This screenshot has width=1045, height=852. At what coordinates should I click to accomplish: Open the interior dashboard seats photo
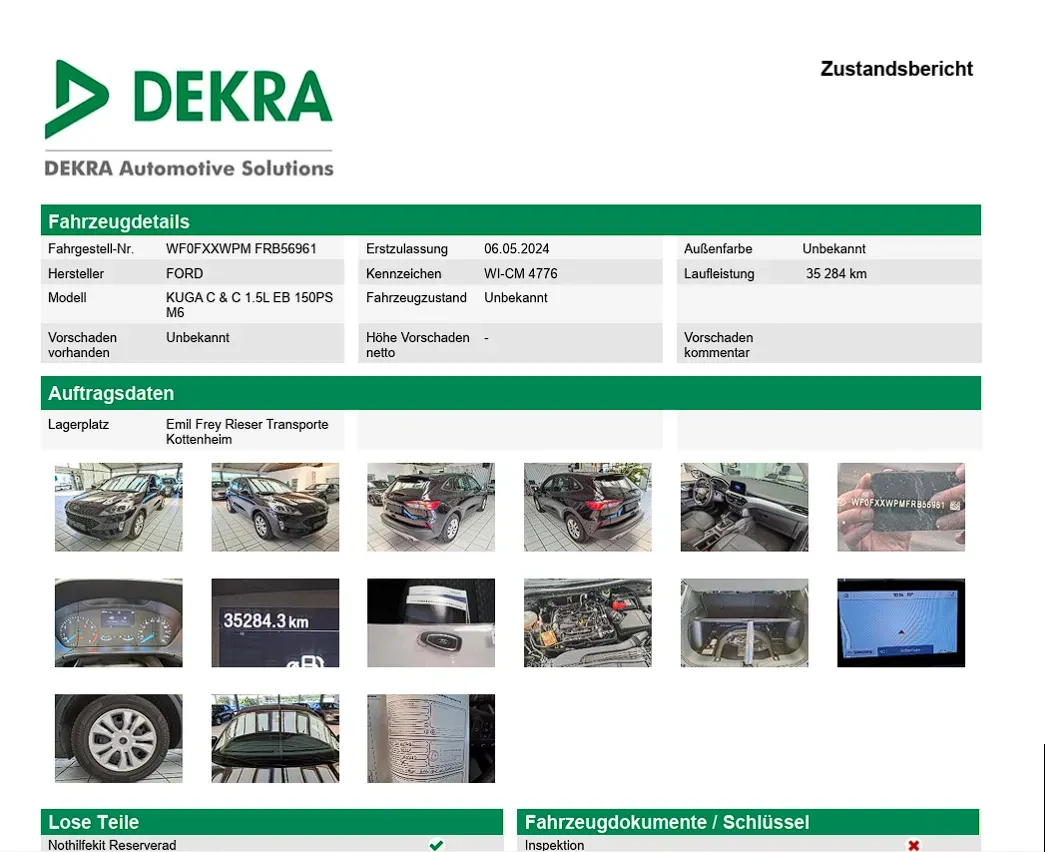tap(744, 507)
